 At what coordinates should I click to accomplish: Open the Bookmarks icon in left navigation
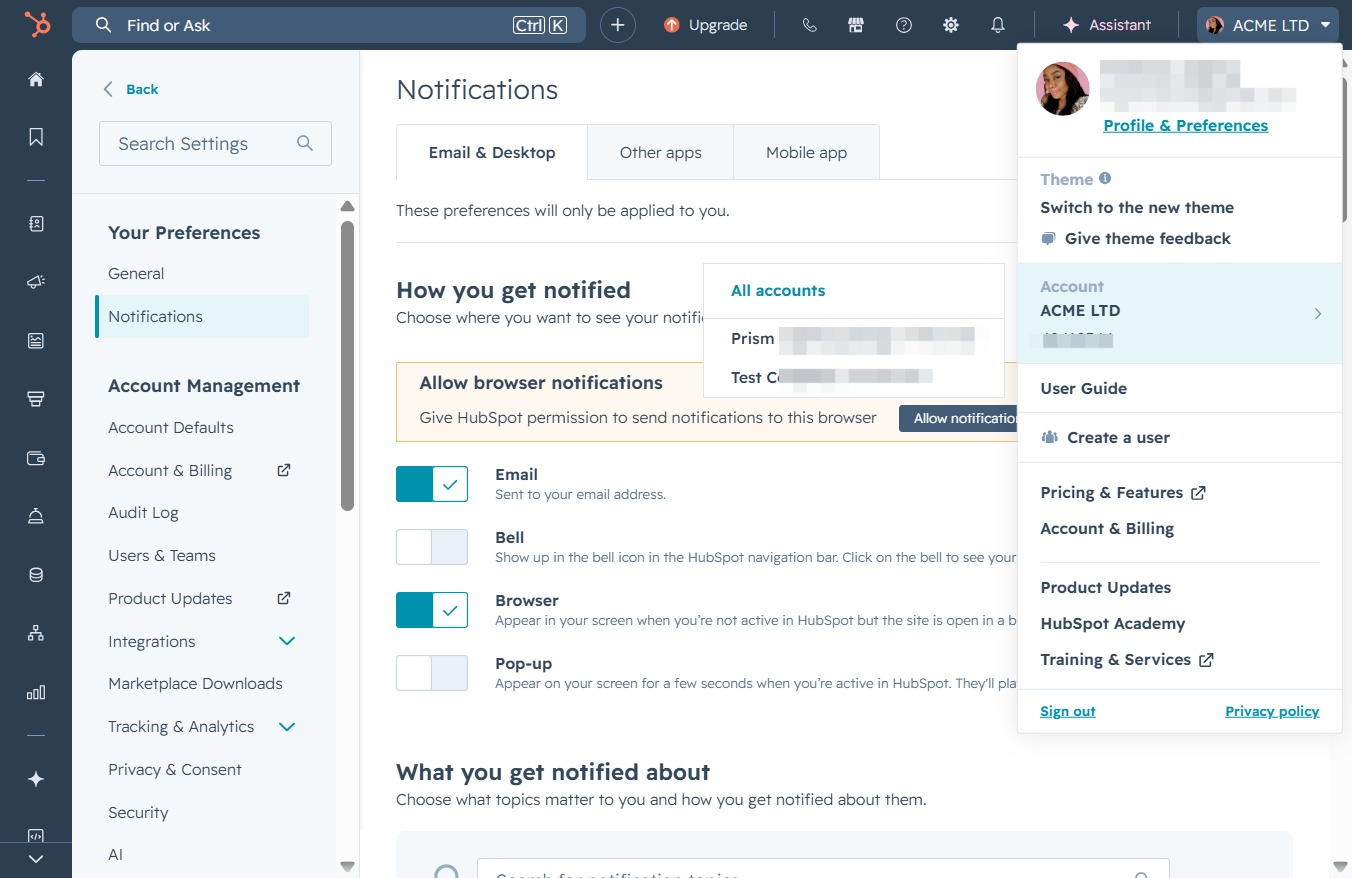click(36, 137)
